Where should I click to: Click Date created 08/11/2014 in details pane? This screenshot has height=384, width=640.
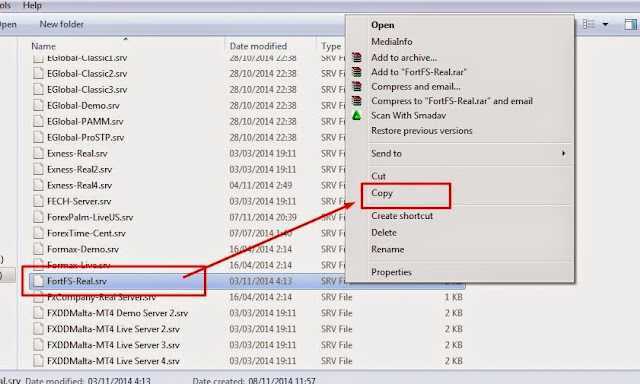click(x=253, y=380)
